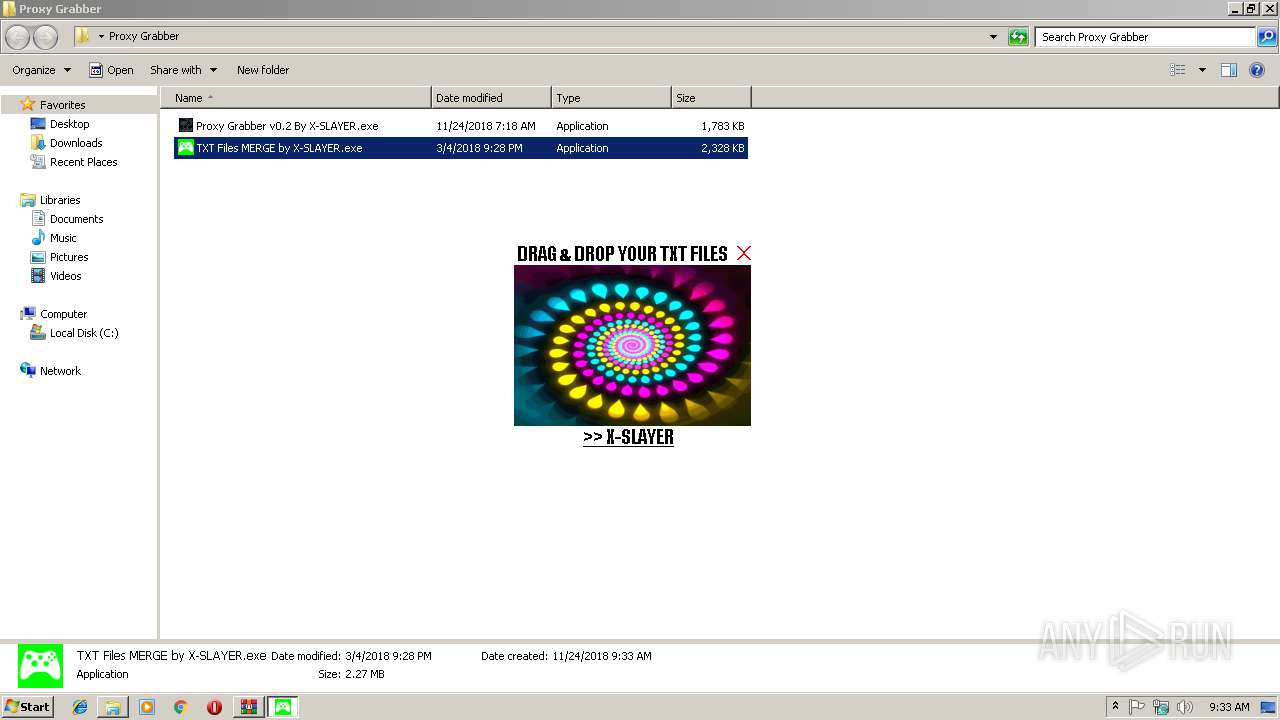
Task: Open Explorer help
Action: (1257, 70)
